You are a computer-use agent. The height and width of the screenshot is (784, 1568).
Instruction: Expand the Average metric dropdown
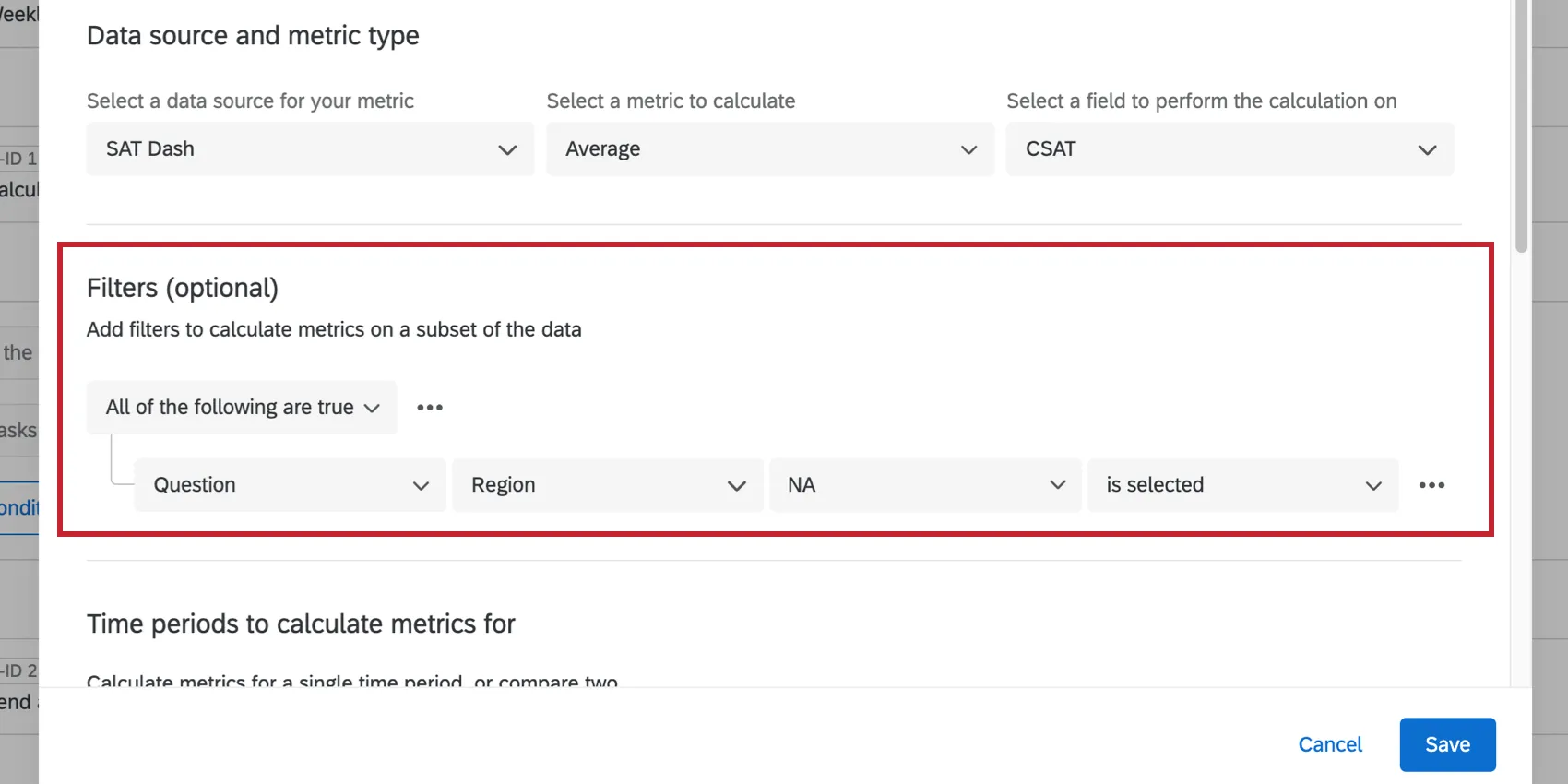click(x=769, y=149)
